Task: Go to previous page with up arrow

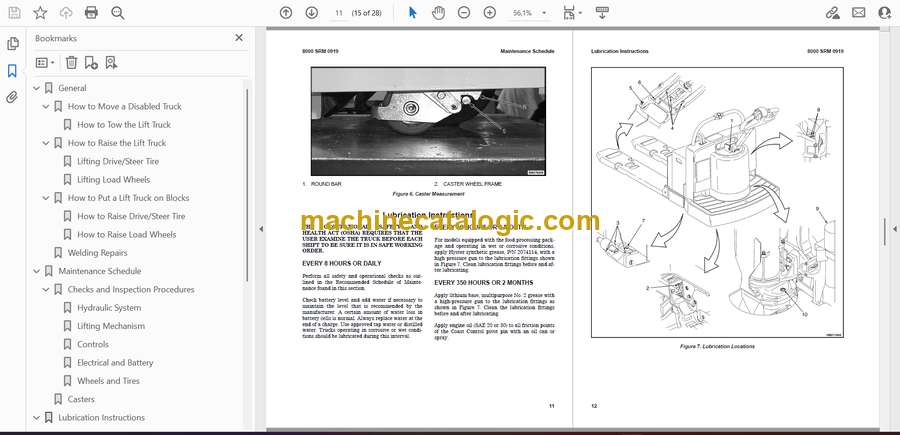Action: [x=286, y=13]
